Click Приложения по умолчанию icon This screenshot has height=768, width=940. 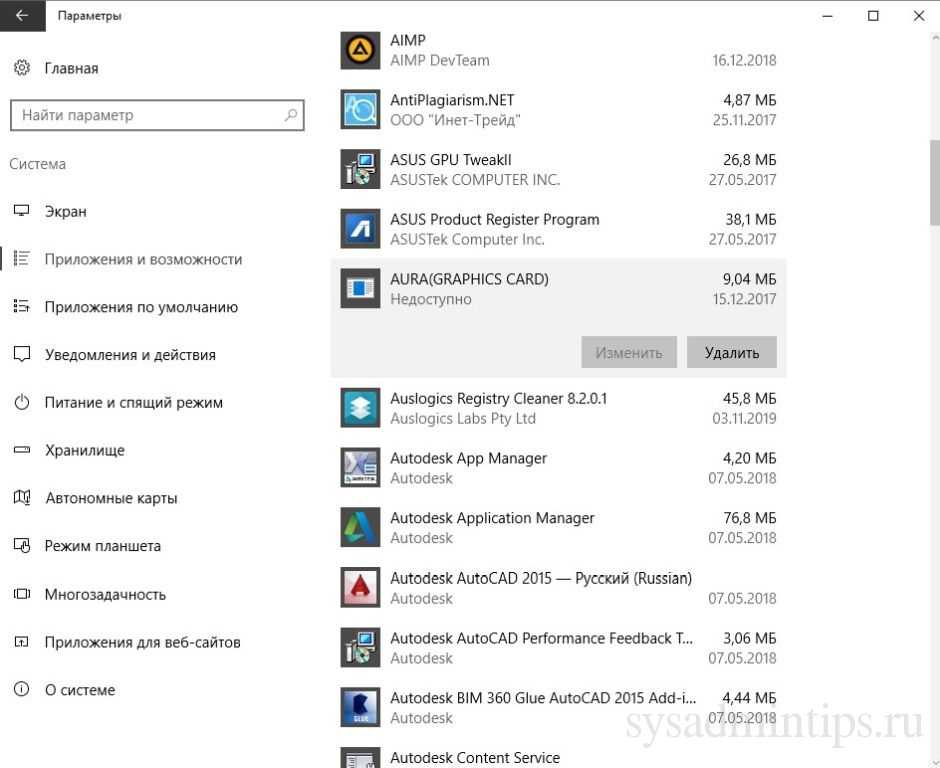pos(22,306)
